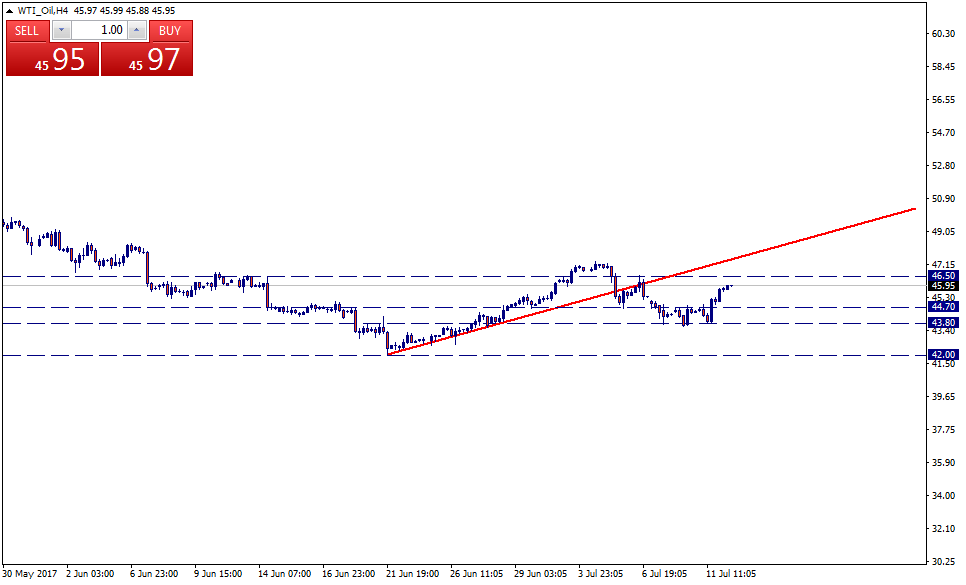Select the 44.70 horizontal level price tag
Viewport: 966px width, 585px height.
(943, 307)
